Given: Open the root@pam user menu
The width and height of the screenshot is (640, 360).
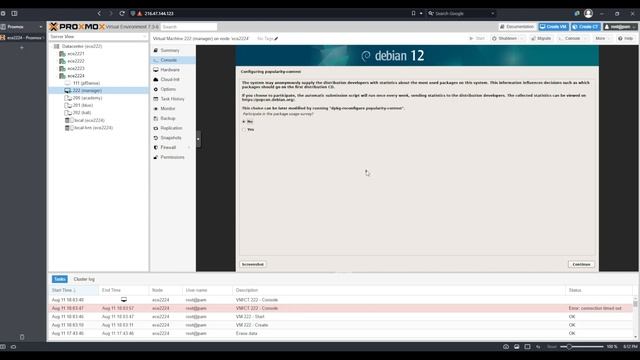Looking at the screenshot, I should (620, 27).
